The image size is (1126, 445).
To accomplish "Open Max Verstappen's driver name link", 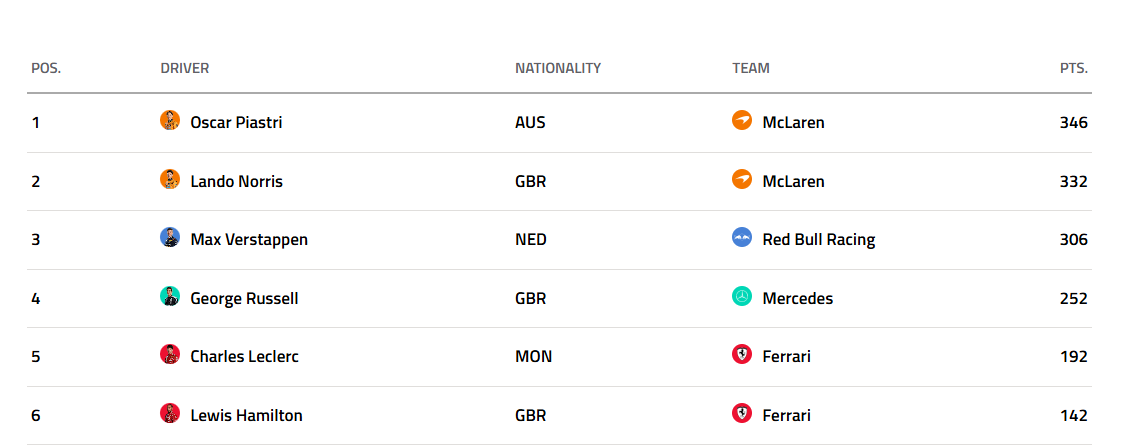I will pyautogui.click(x=249, y=240).
